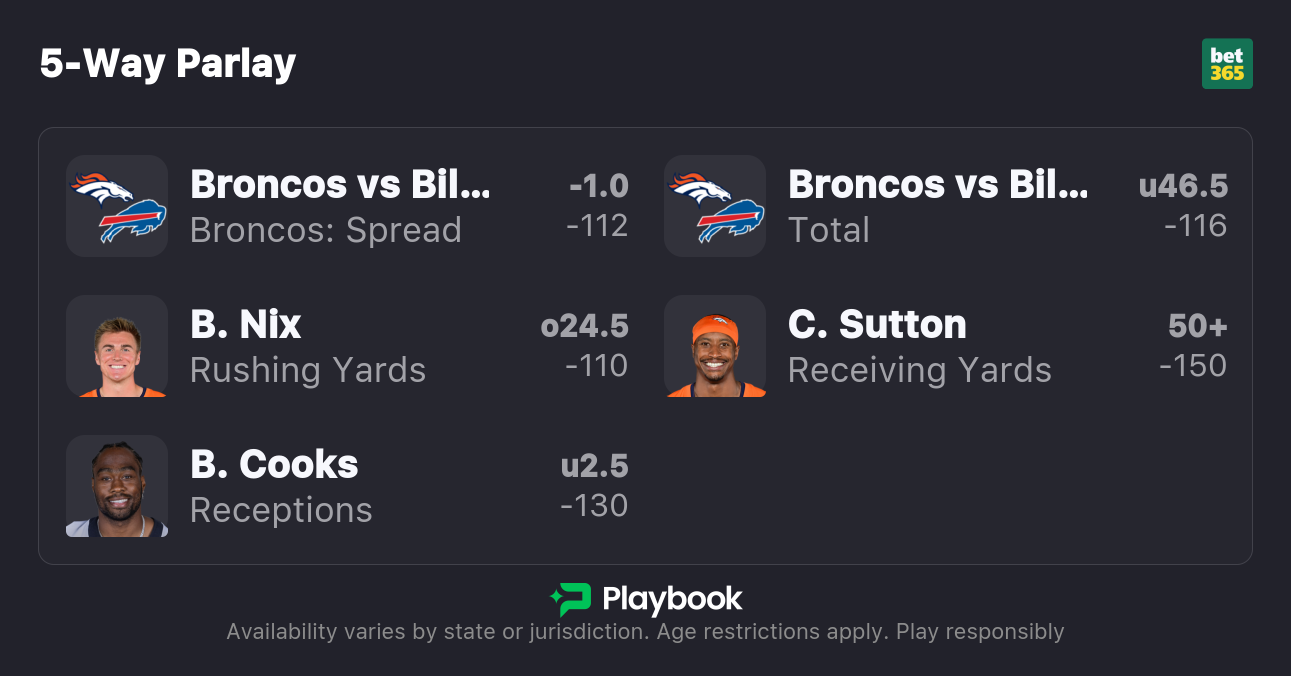Image resolution: width=1291 pixels, height=676 pixels.
Task: Click the Broncos vs Bills total team logos
Action: (715, 206)
